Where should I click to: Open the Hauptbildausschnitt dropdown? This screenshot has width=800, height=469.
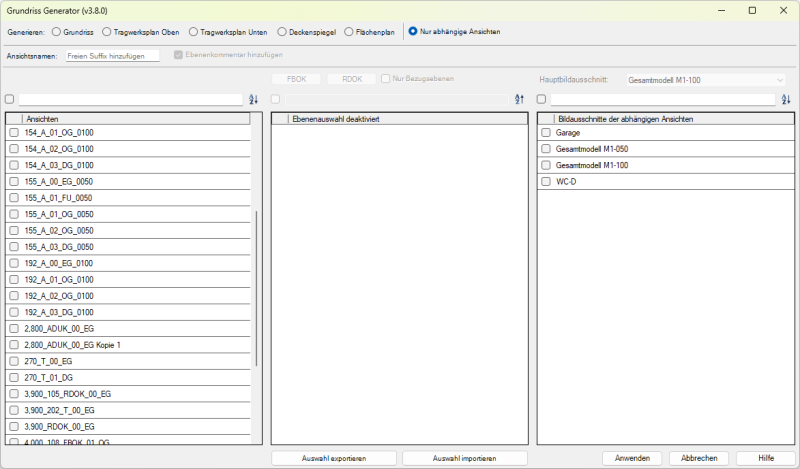click(x=706, y=80)
